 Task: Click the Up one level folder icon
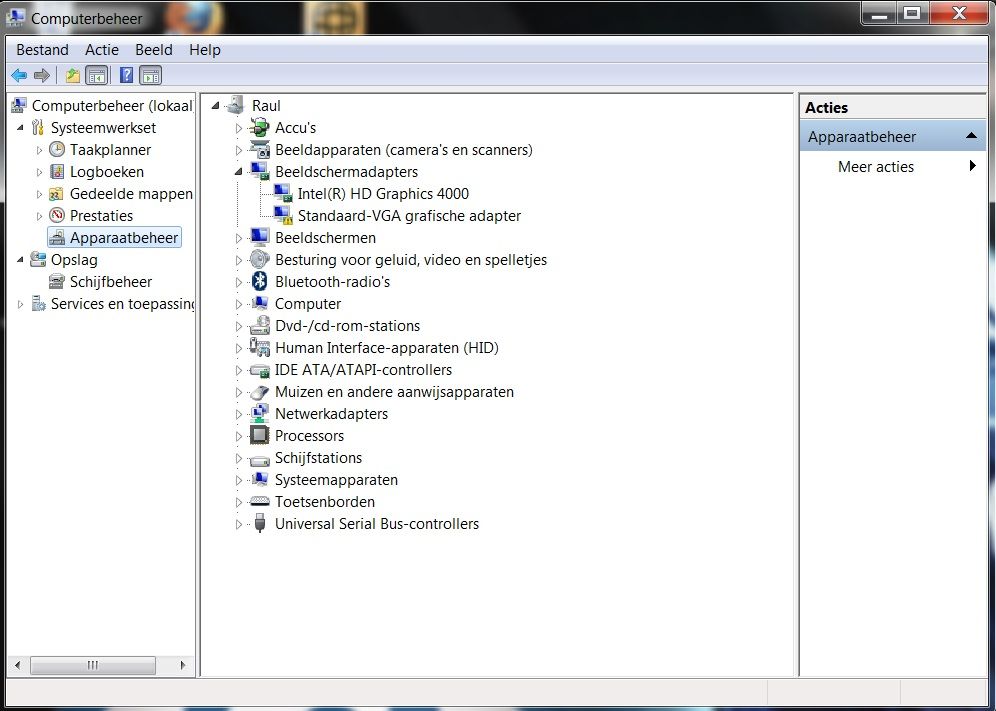pyautogui.click(x=73, y=76)
